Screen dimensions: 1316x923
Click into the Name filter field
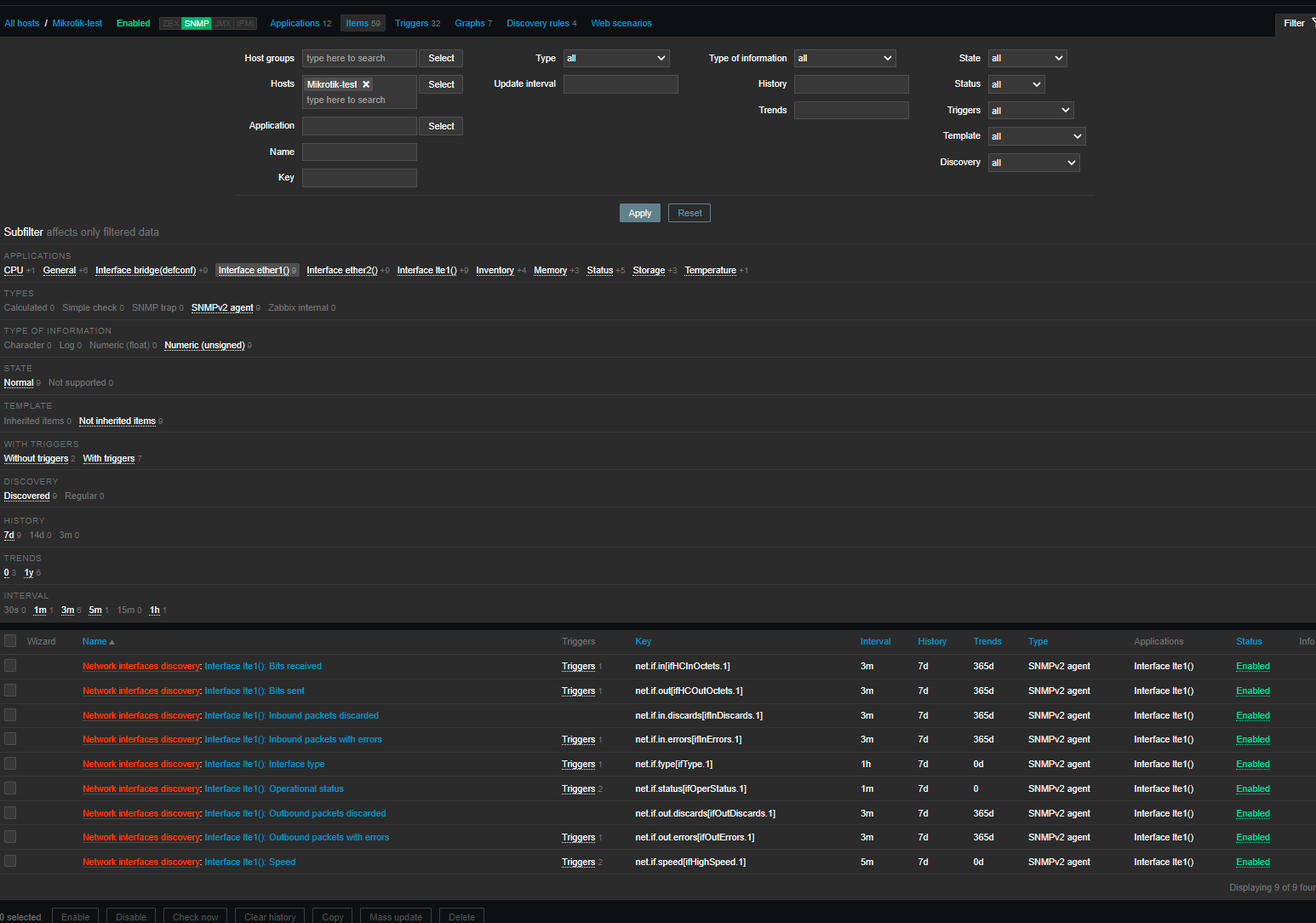tap(359, 152)
